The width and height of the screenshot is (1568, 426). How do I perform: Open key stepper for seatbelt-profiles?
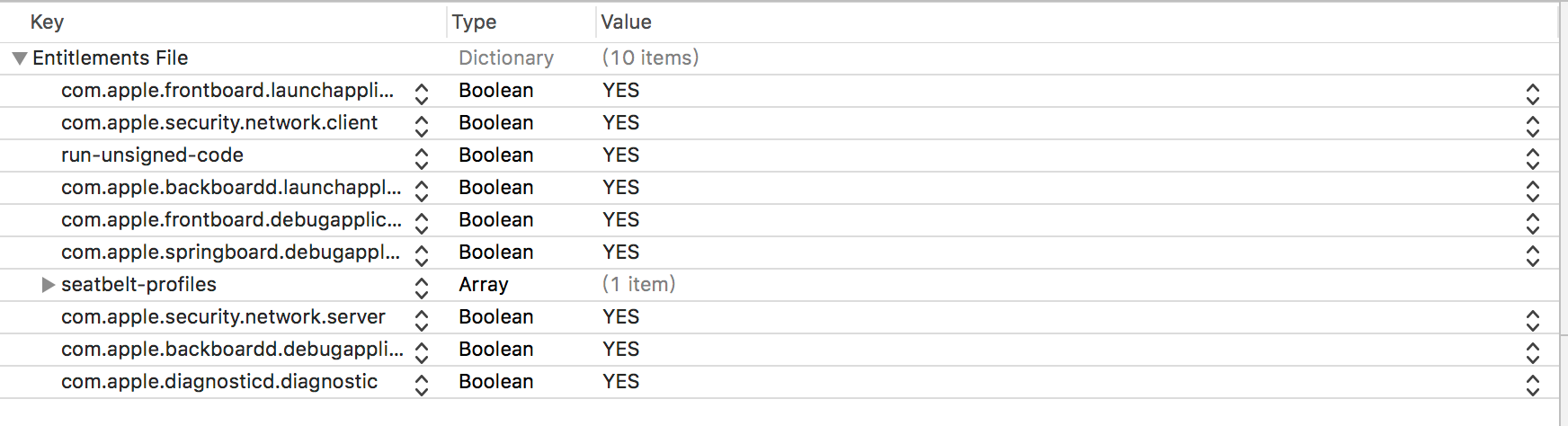422,288
